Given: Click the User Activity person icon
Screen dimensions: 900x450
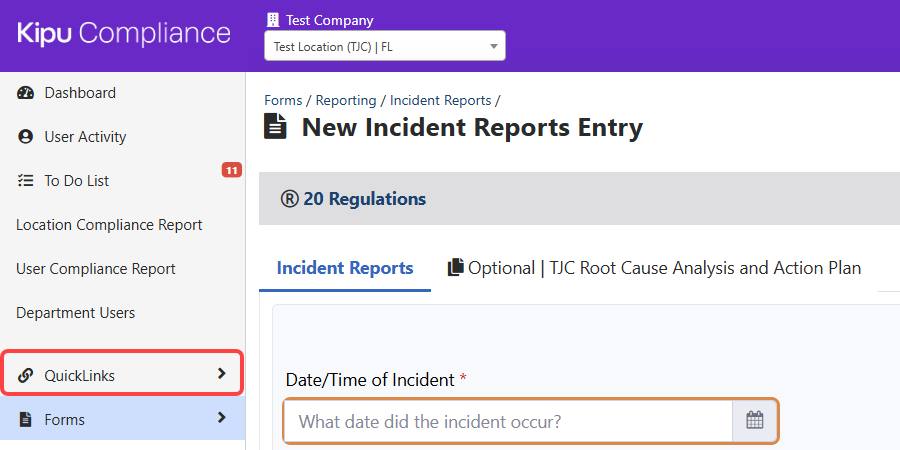Looking at the screenshot, I should [x=26, y=137].
